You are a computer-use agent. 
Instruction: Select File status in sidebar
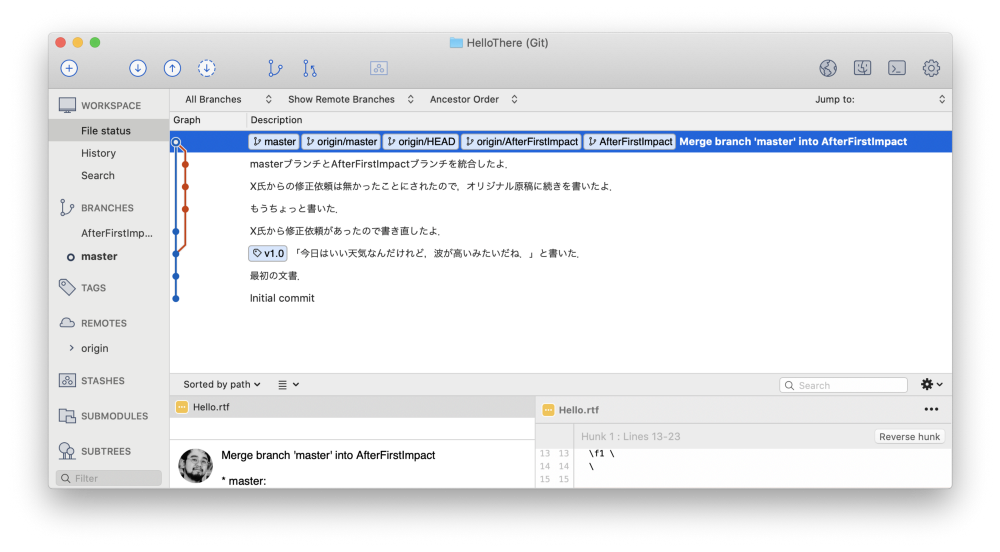pyautogui.click(x=109, y=130)
